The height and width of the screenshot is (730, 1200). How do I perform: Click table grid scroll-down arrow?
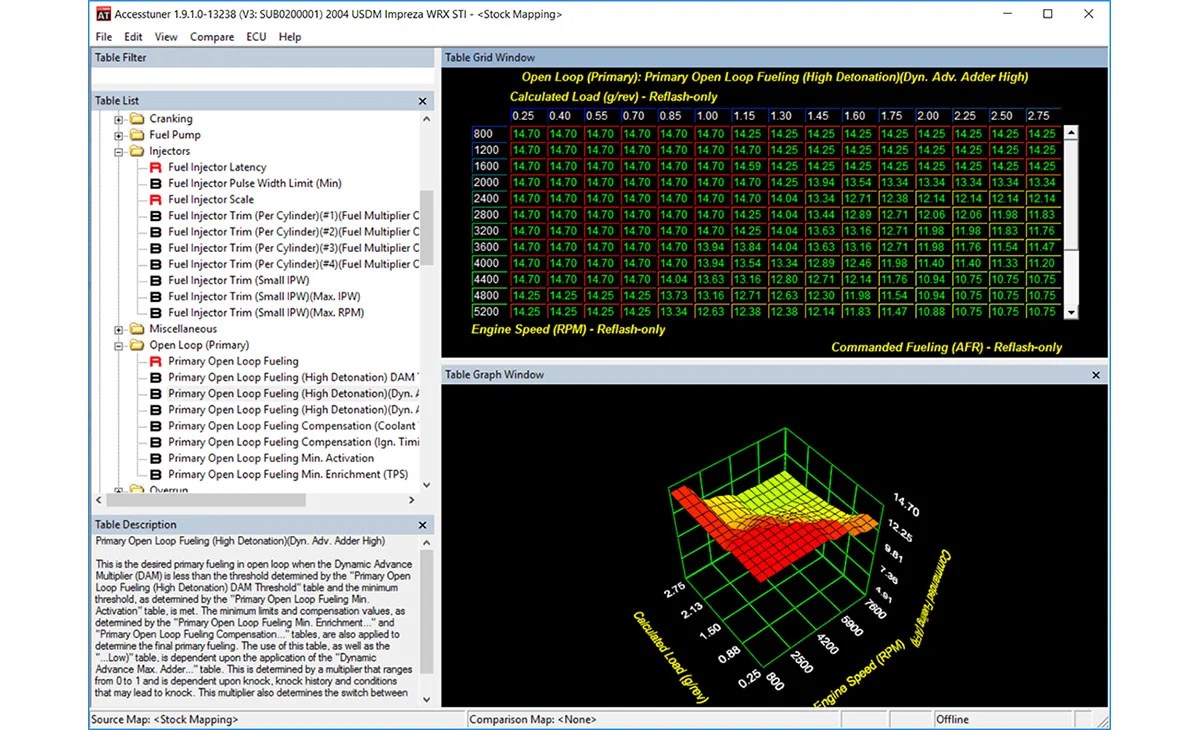pos(1071,312)
